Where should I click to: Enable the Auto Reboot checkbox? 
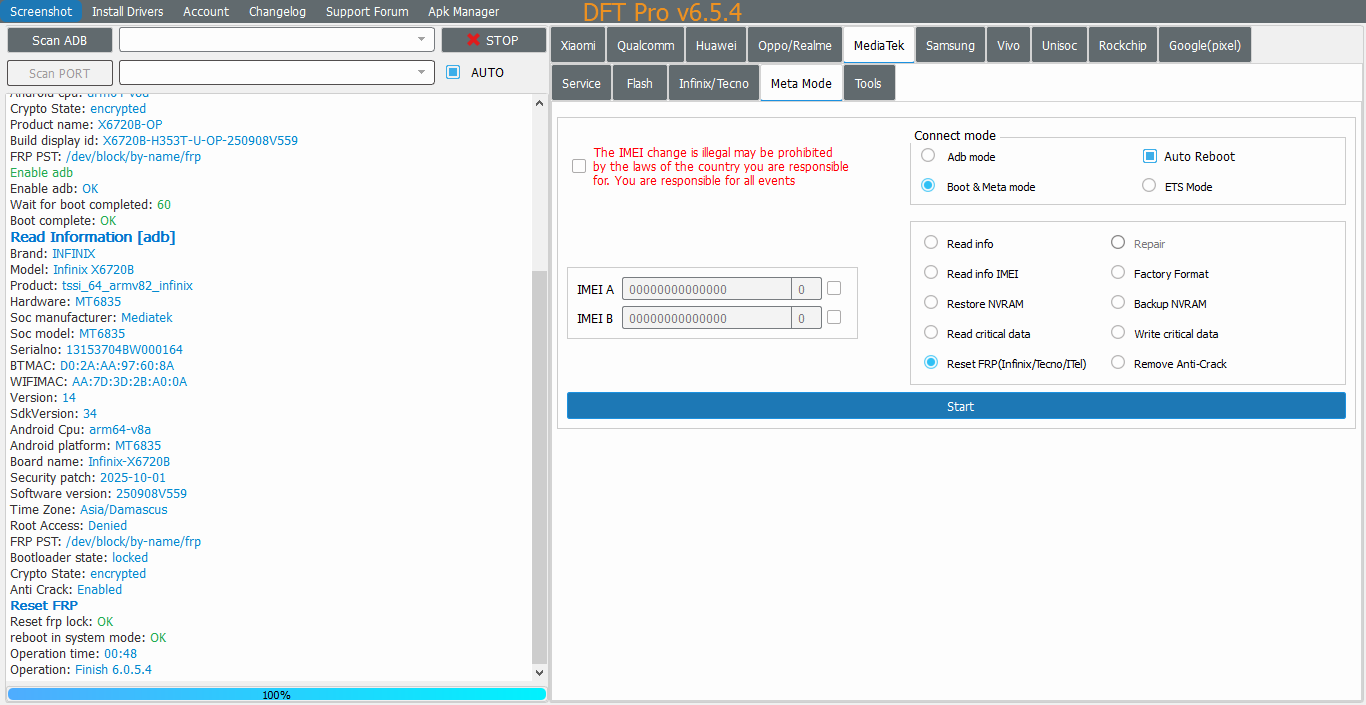(1150, 156)
